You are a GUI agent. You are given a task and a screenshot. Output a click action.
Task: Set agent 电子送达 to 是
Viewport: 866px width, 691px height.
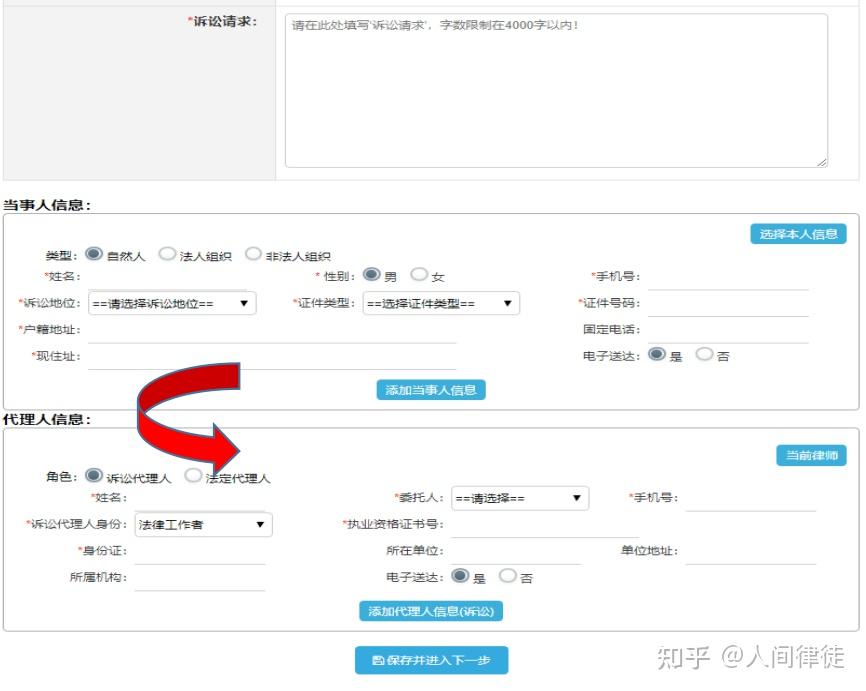(x=460, y=576)
